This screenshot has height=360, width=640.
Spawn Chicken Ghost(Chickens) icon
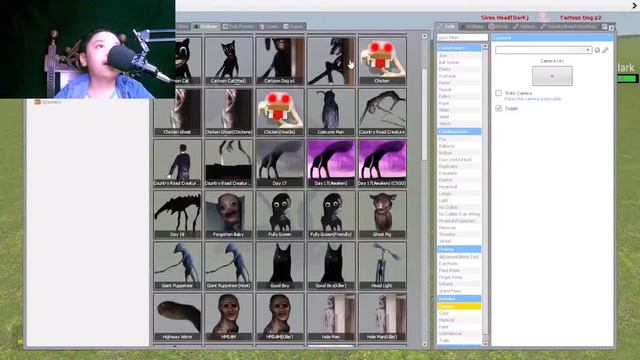(x=229, y=112)
